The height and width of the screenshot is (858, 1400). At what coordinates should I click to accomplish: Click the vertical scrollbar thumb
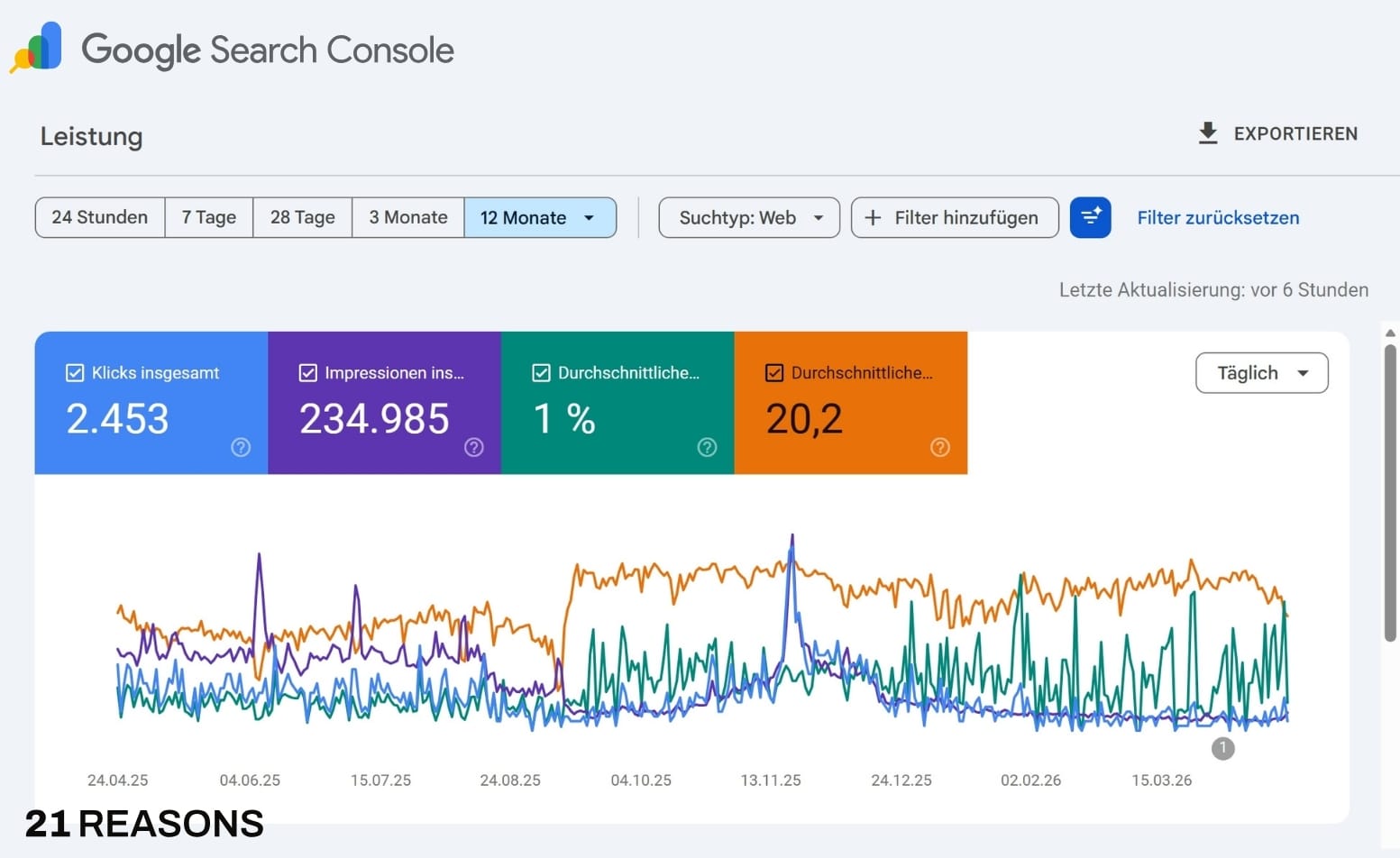point(1390,493)
